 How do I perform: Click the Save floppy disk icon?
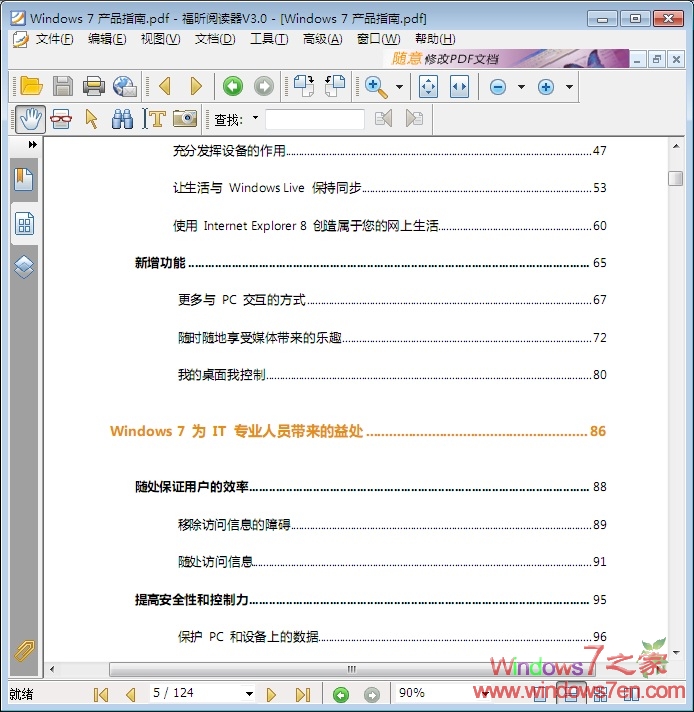[63, 86]
